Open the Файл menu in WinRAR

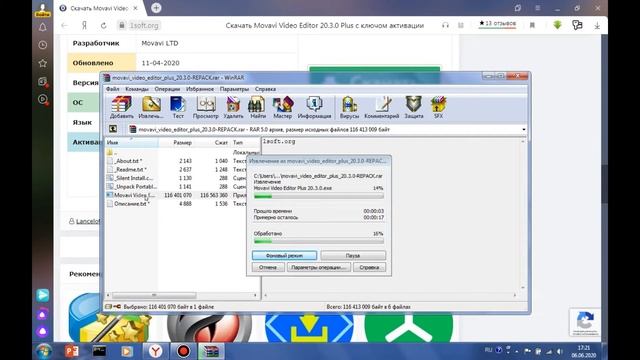click(x=113, y=89)
